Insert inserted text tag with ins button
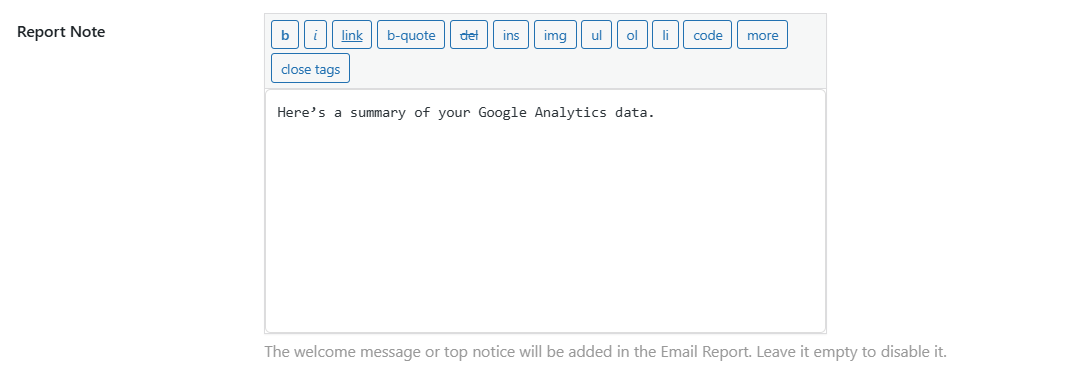This screenshot has height=372, width=1075. point(511,35)
